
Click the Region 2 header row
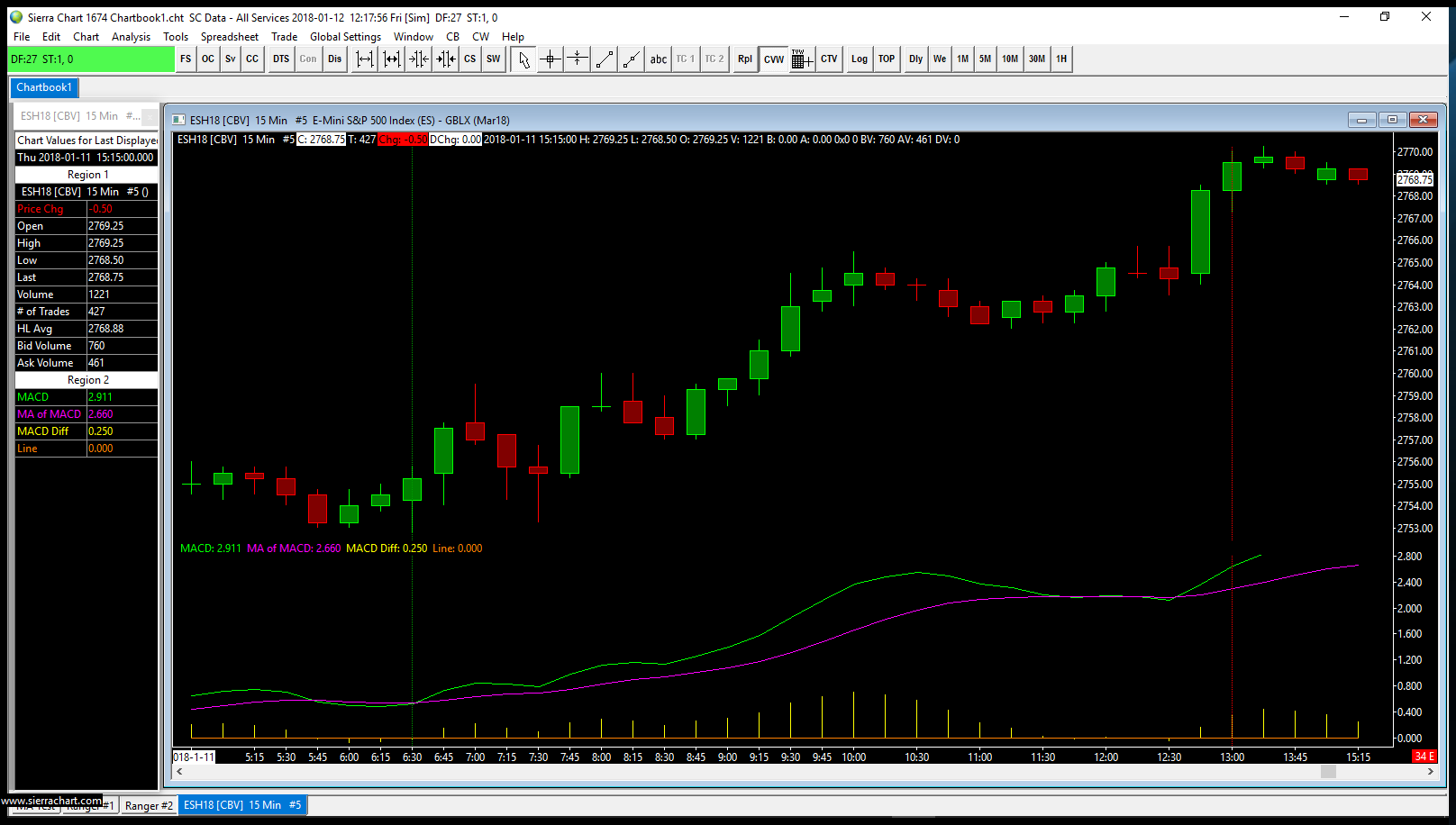coord(86,380)
